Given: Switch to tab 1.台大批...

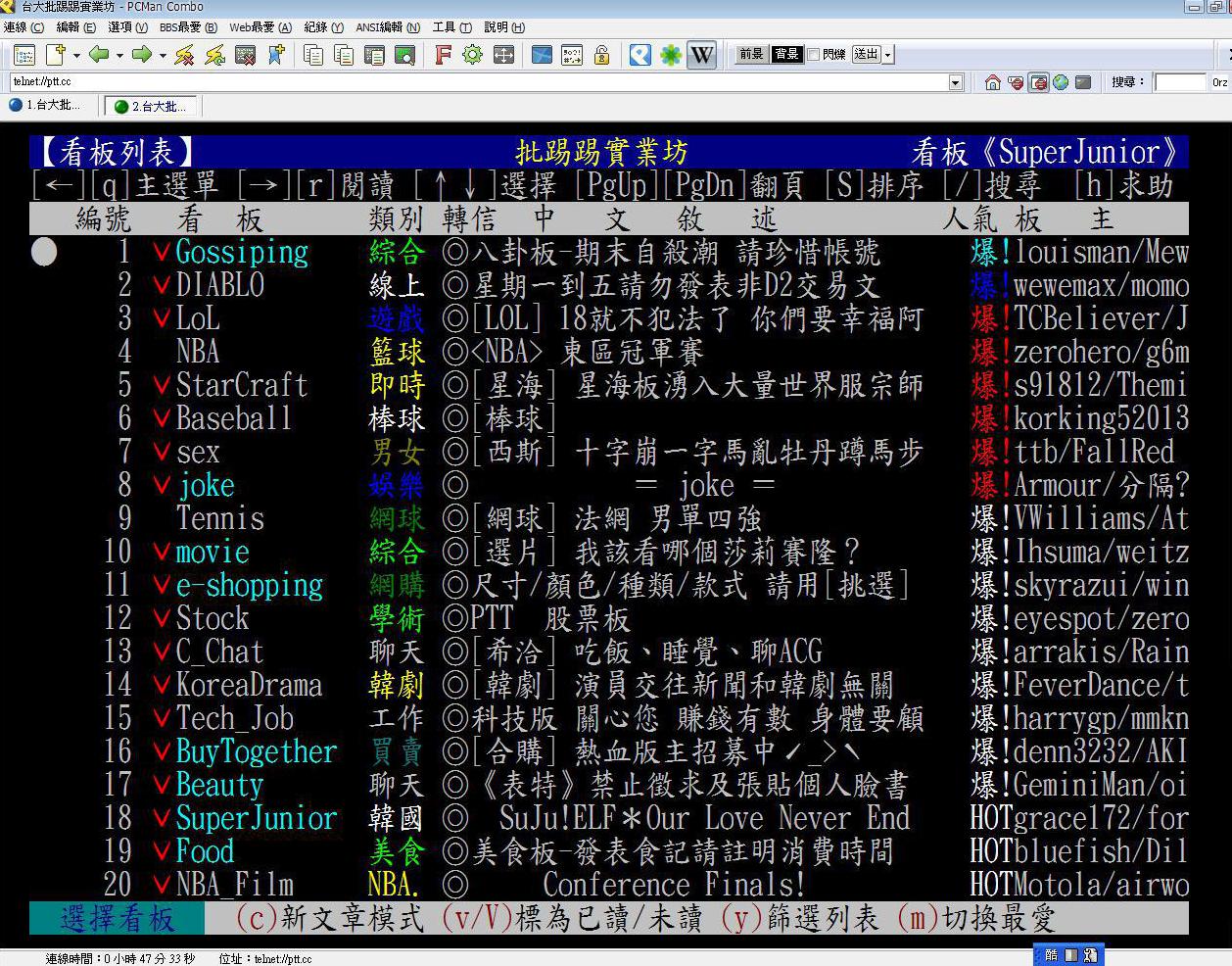Looking at the screenshot, I should [x=45, y=105].
